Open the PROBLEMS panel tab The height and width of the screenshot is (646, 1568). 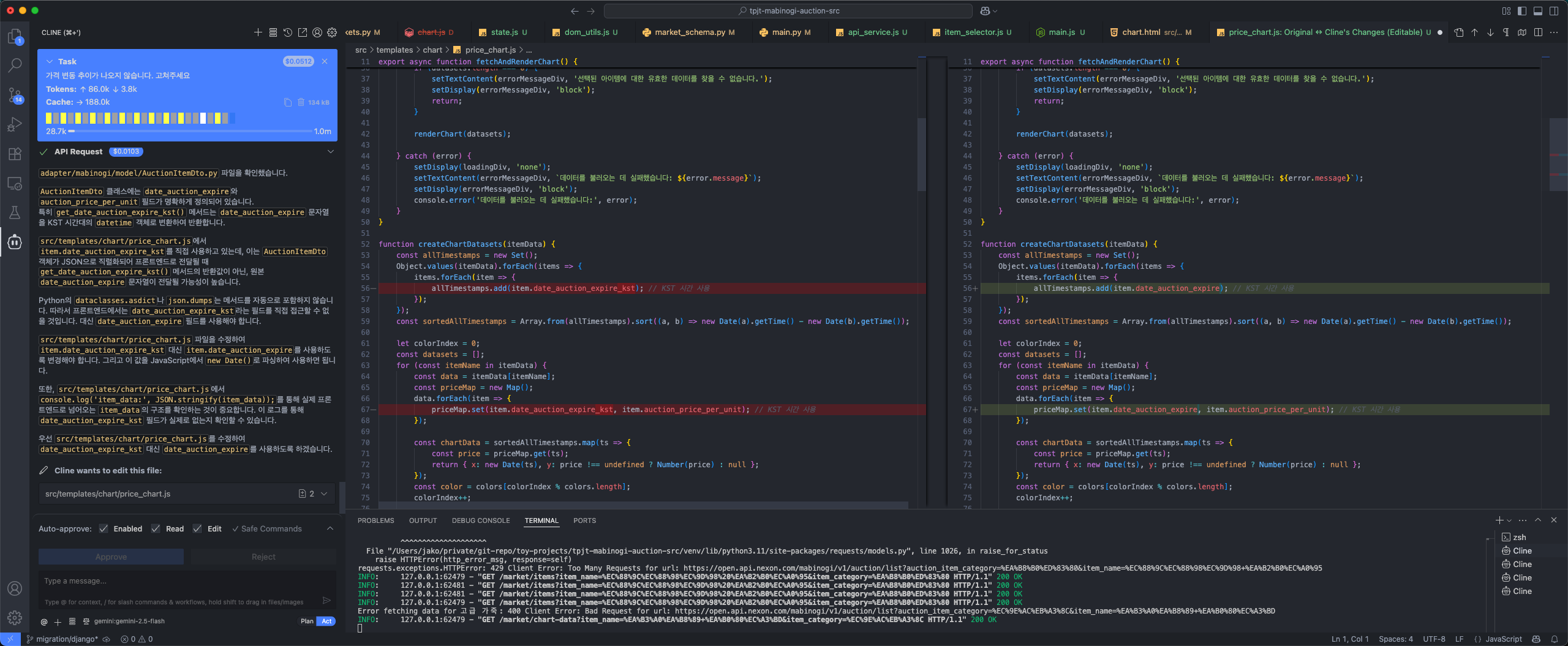tap(376, 520)
